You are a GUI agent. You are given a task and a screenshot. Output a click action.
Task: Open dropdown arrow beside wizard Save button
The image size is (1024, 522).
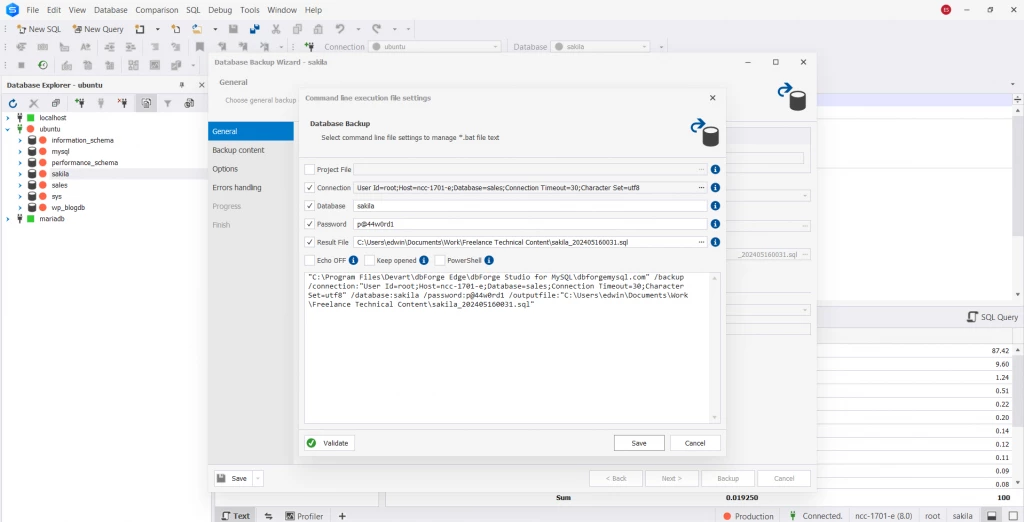[x=258, y=478]
